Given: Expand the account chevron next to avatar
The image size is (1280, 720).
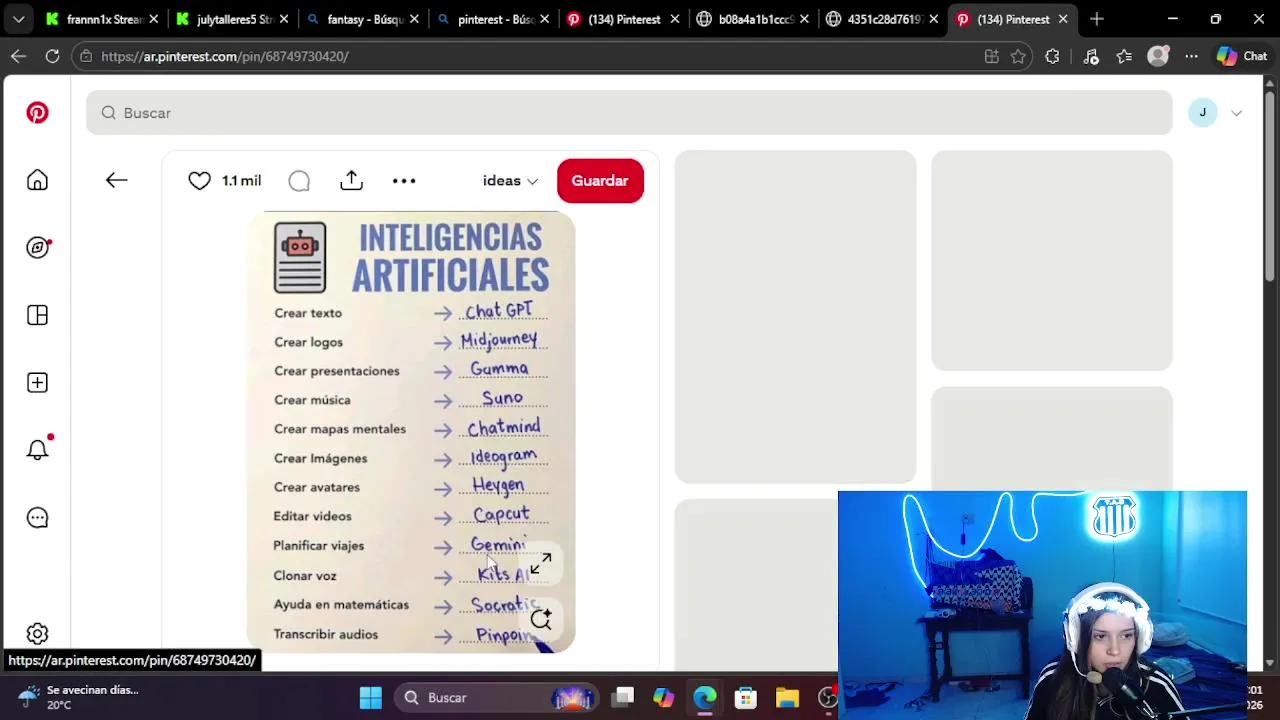Looking at the screenshot, I should click(x=1236, y=113).
